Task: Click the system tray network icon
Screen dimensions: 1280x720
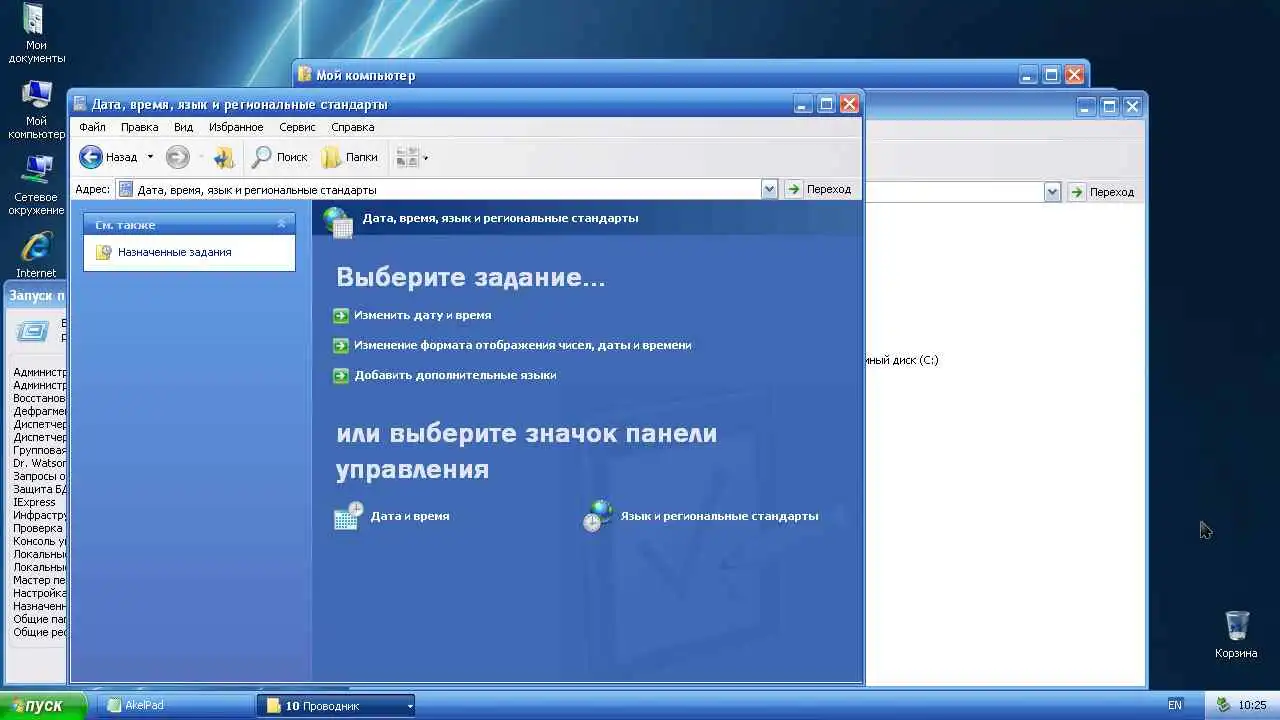Action: [1222, 705]
